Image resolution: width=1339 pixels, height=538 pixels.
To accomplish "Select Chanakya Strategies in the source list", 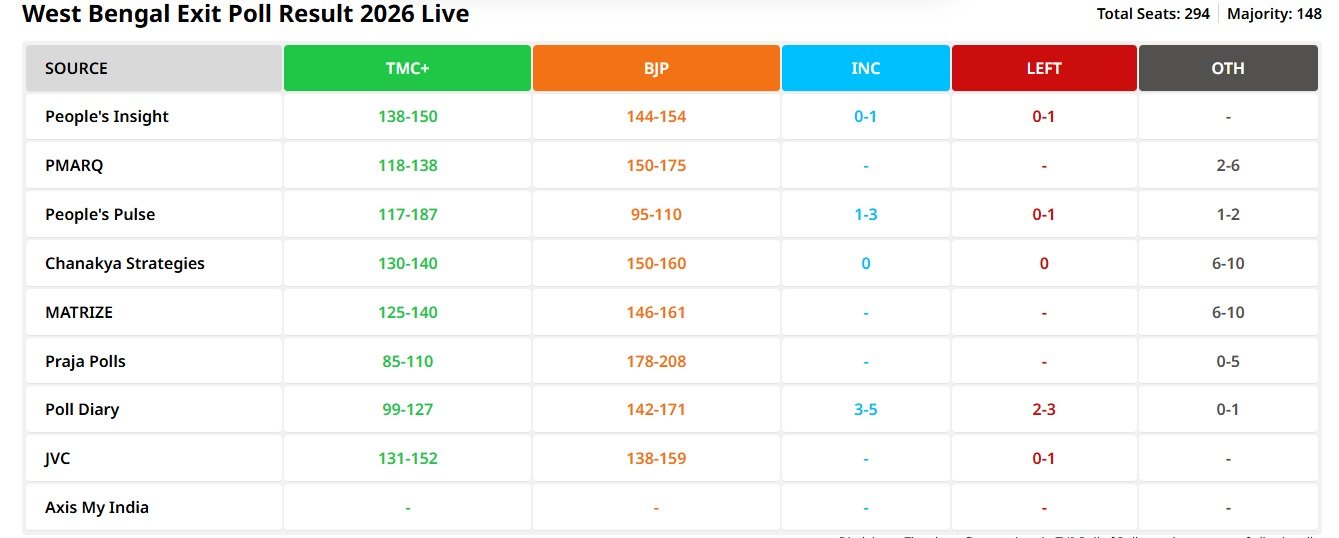I will tap(125, 263).
